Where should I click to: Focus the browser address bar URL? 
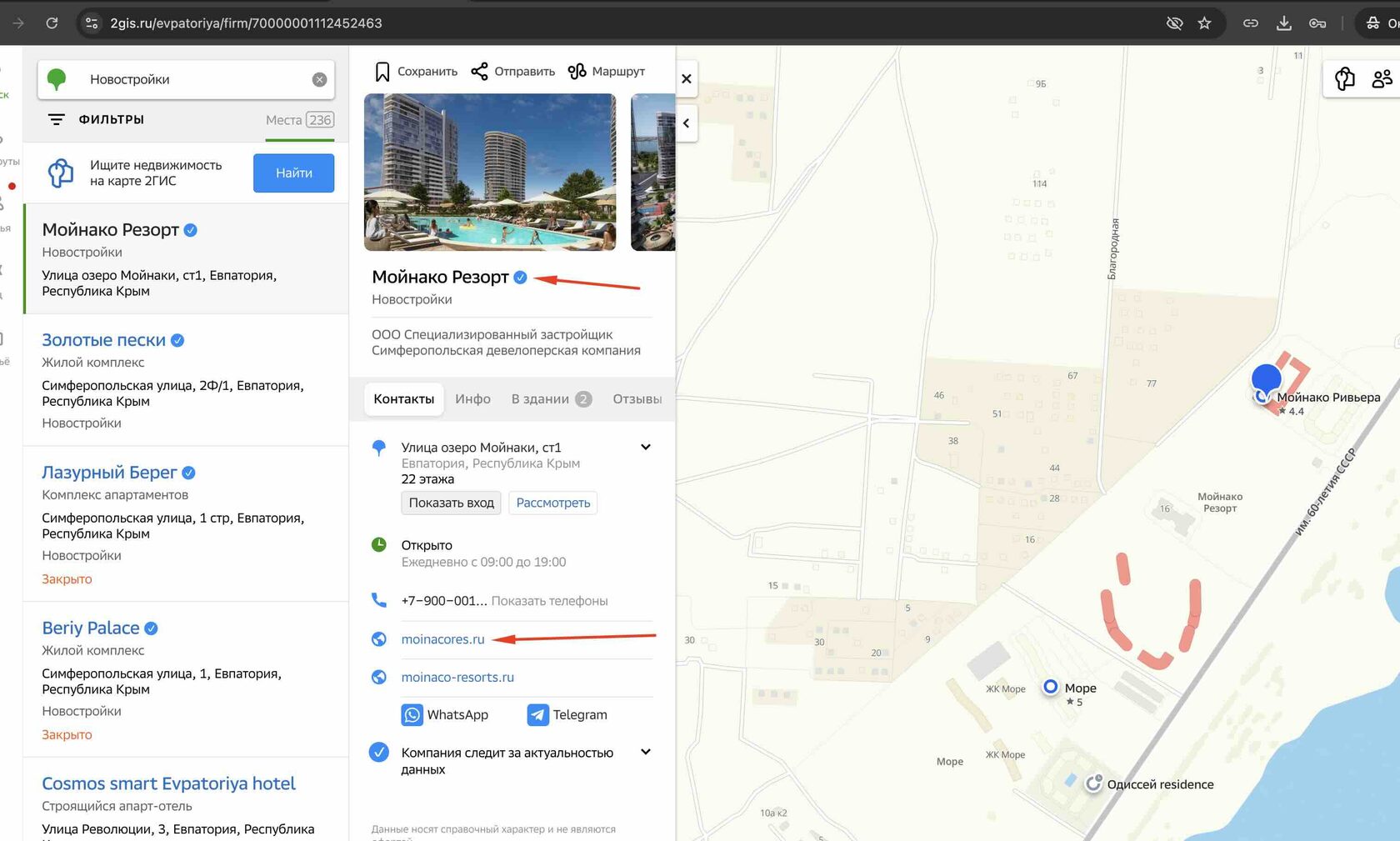(246, 23)
